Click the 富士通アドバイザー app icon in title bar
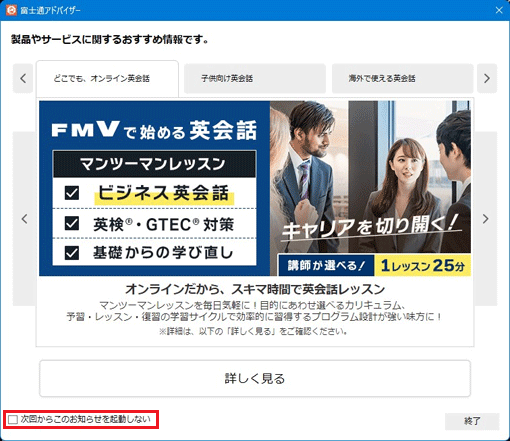The height and width of the screenshot is (441, 510). click(11, 10)
